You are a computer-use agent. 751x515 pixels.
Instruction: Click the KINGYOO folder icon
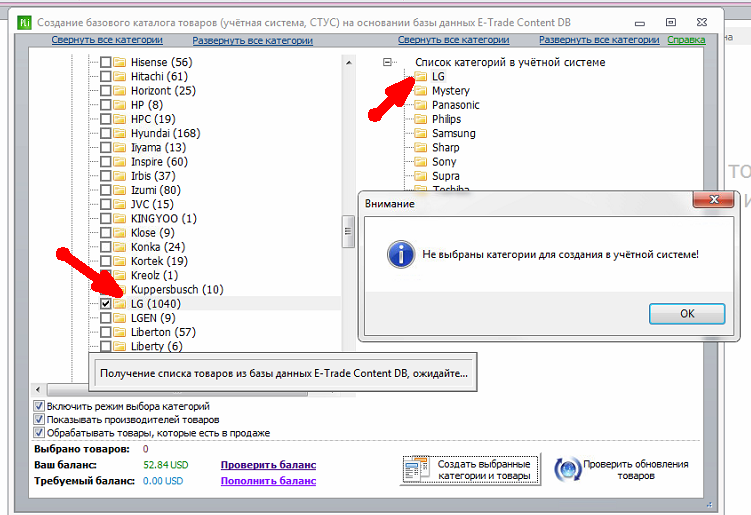(x=120, y=218)
